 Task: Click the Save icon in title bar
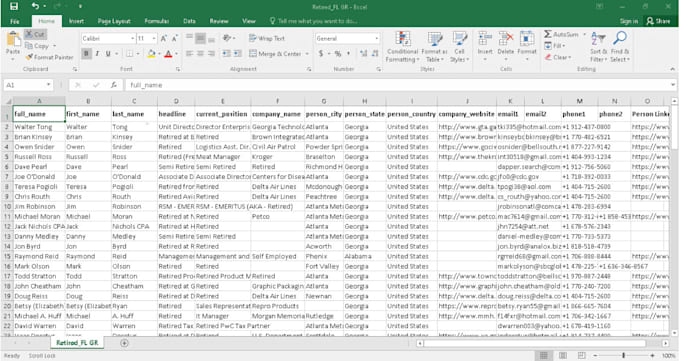14,7
